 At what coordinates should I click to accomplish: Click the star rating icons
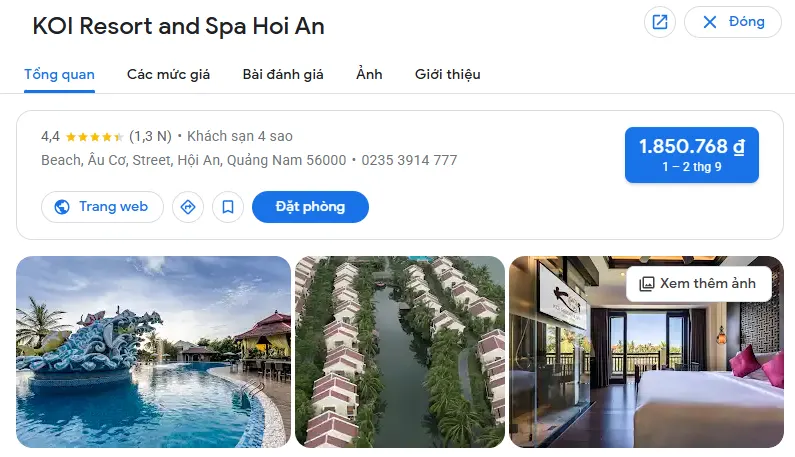(95, 137)
